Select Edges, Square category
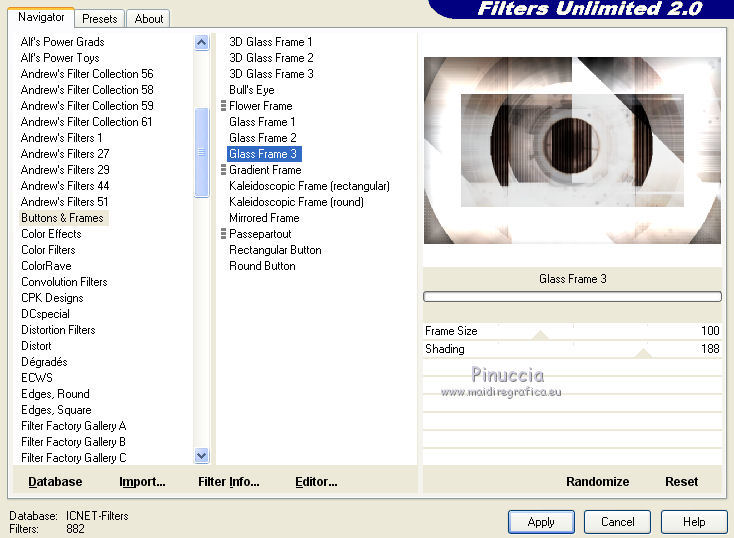Image resolution: width=734 pixels, height=538 pixels. (56, 410)
